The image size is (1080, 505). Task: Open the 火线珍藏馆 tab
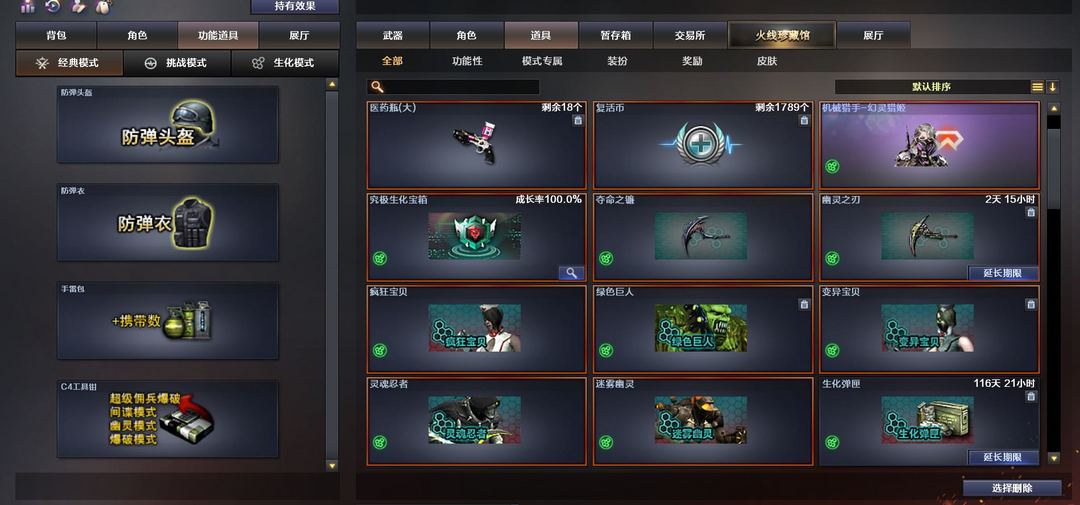782,35
